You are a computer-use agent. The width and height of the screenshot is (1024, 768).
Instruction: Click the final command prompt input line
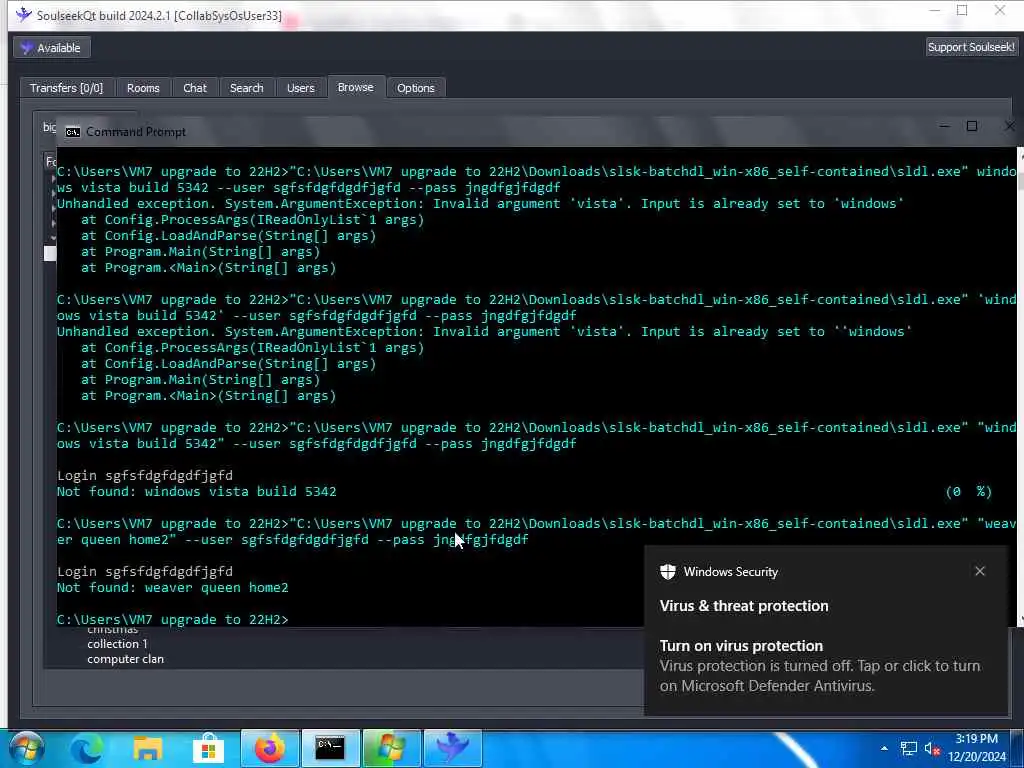172,620
